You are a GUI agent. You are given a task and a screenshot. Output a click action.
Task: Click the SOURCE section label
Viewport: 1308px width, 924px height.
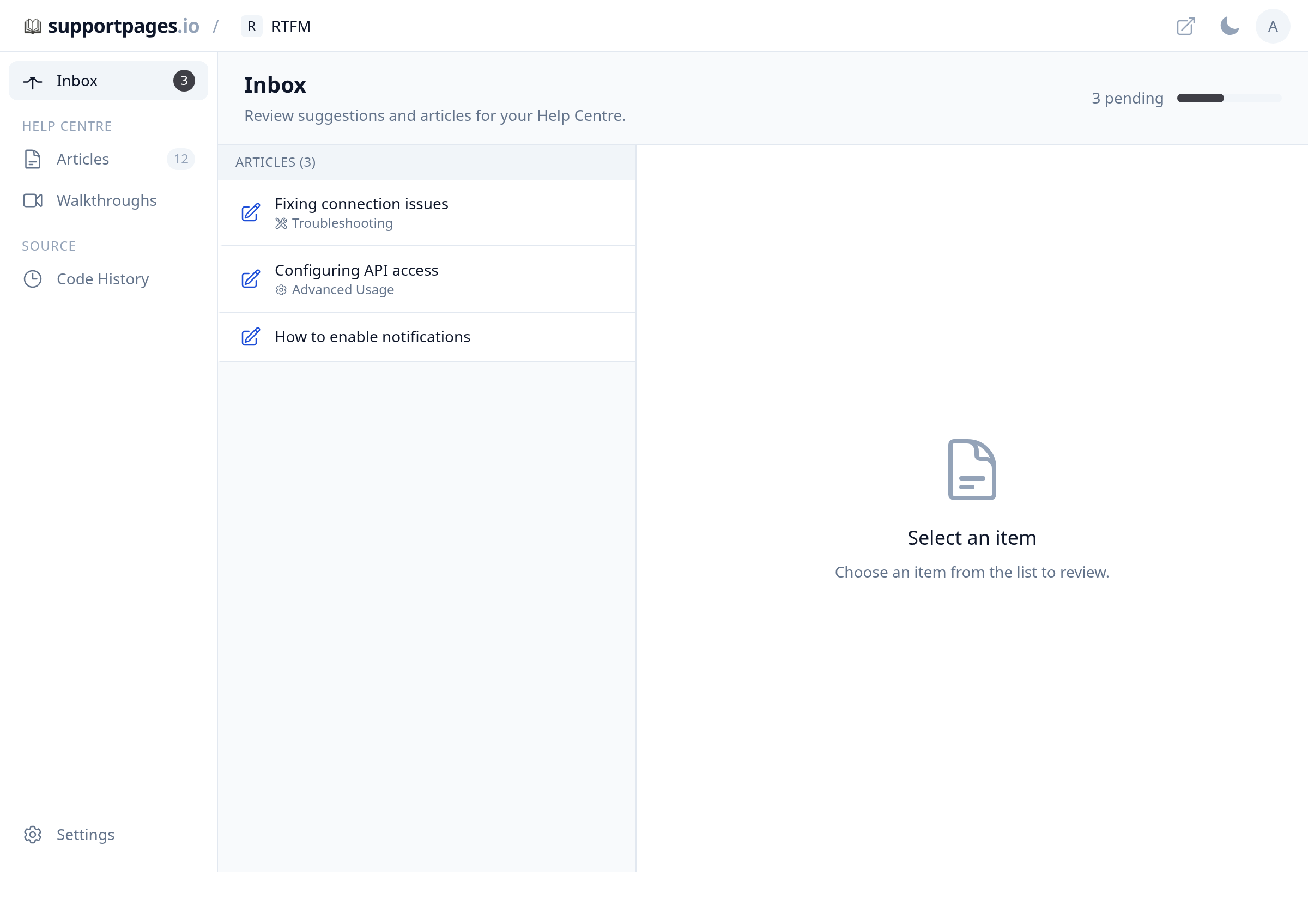coord(49,246)
